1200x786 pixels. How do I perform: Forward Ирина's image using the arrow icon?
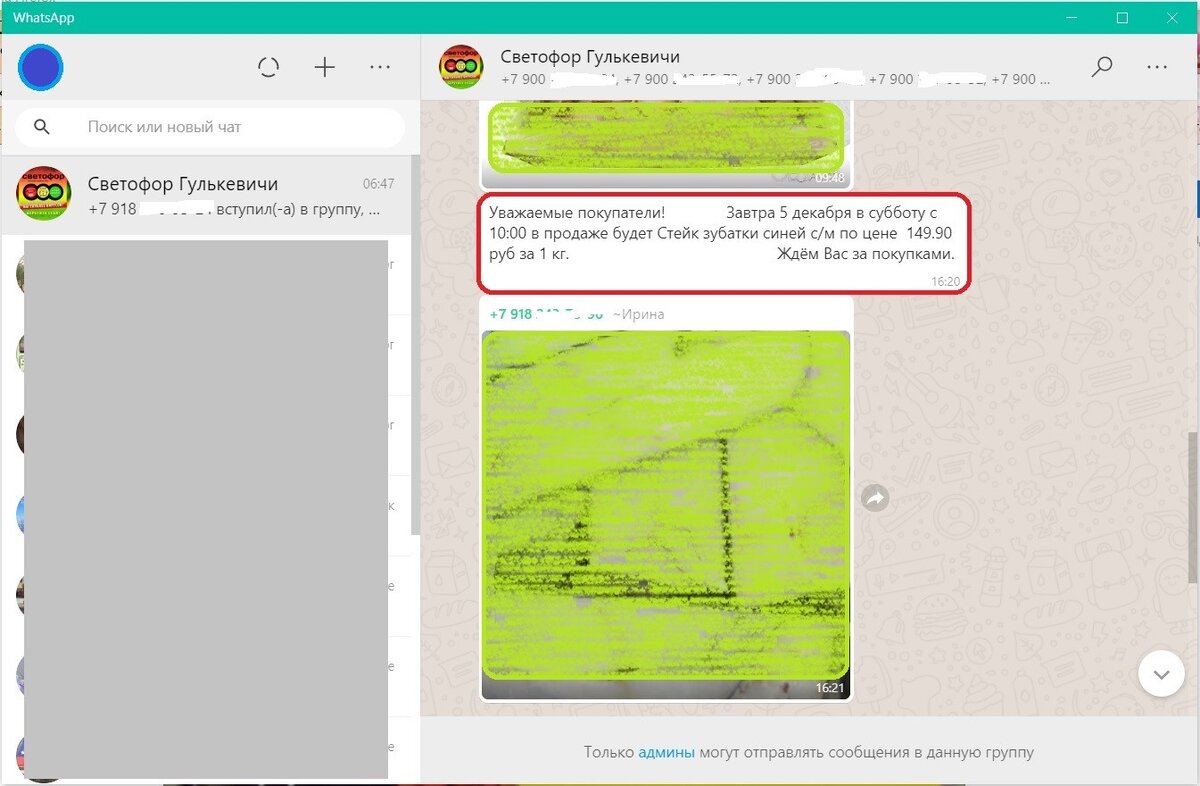click(875, 497)
